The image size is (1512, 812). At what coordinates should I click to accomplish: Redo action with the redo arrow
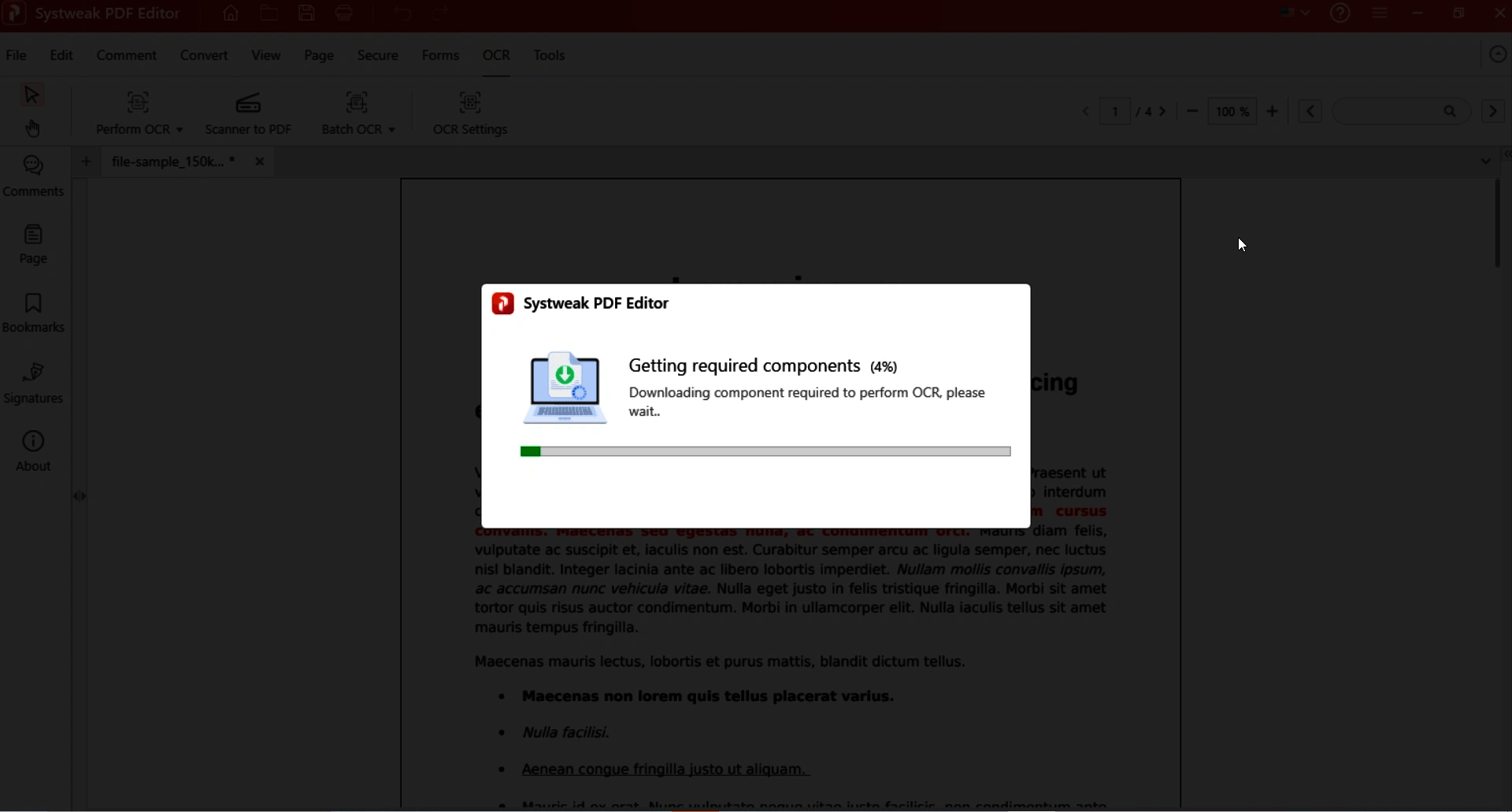[x=440, y=13]
